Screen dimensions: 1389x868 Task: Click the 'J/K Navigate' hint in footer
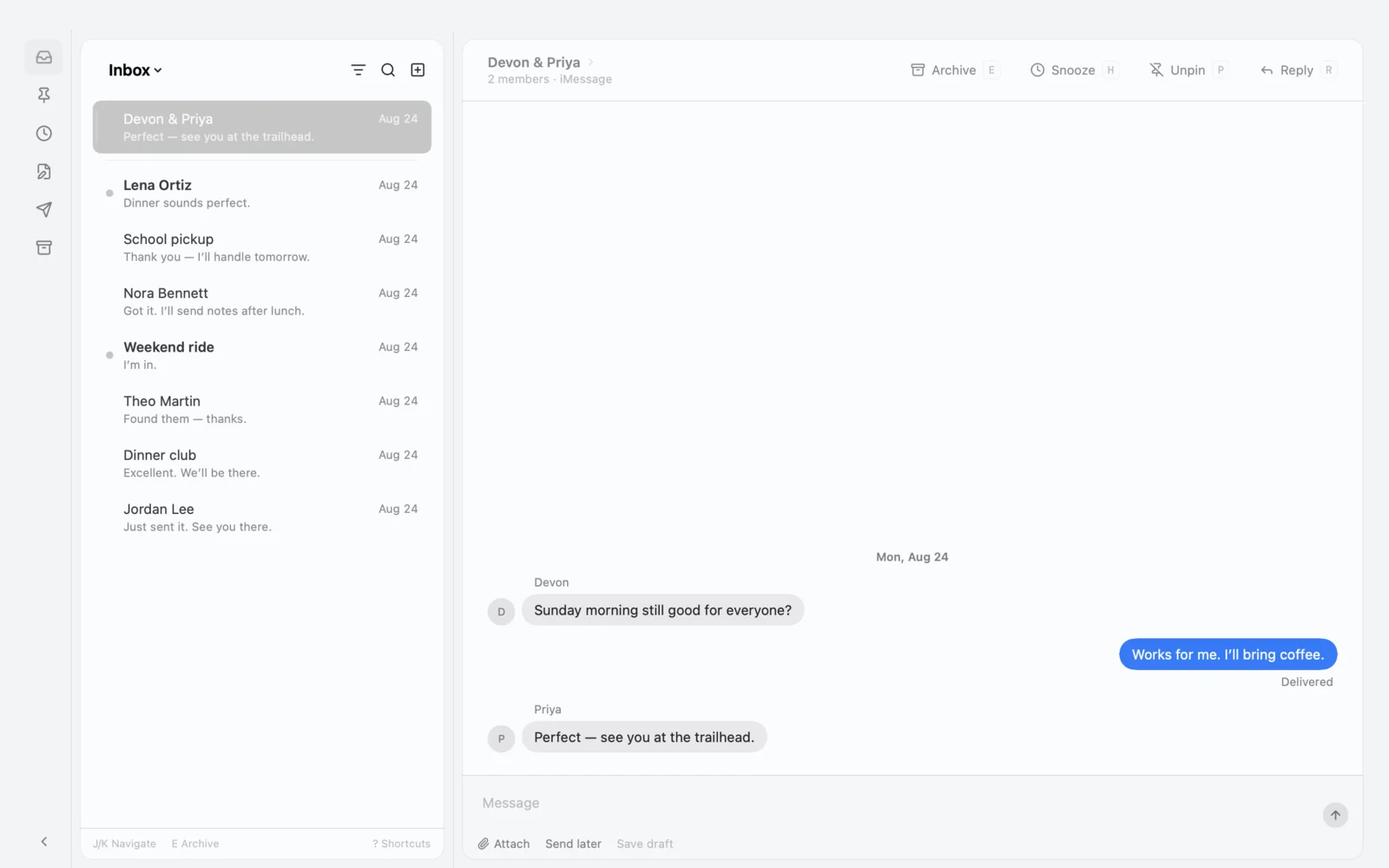click(x=125, y=844)
